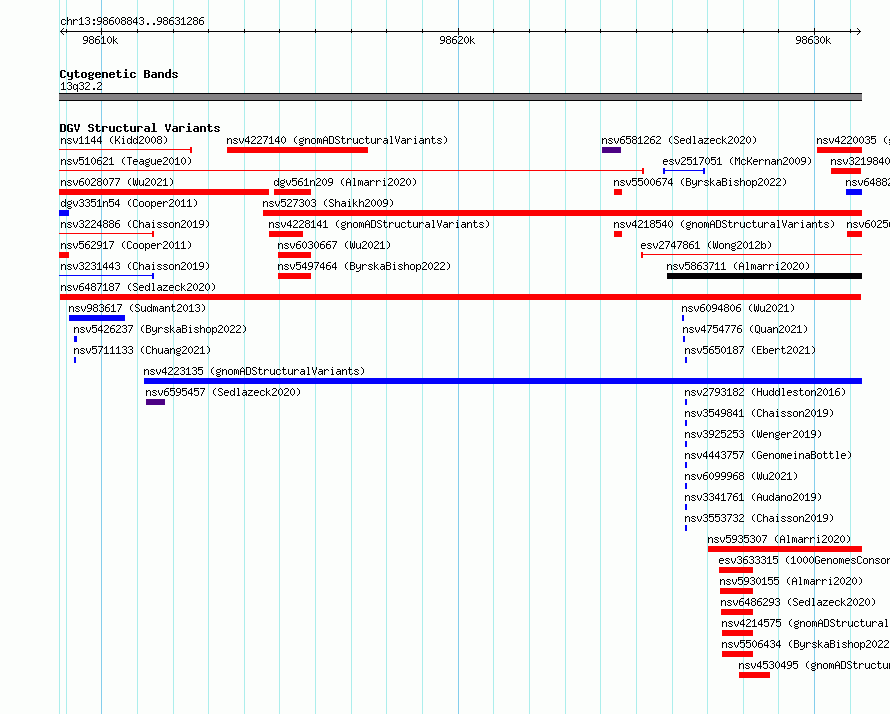Click nsv2793182 (Huddleston2016) label
The height and width of the screenshot is (714, 890).
coord(765,392)
